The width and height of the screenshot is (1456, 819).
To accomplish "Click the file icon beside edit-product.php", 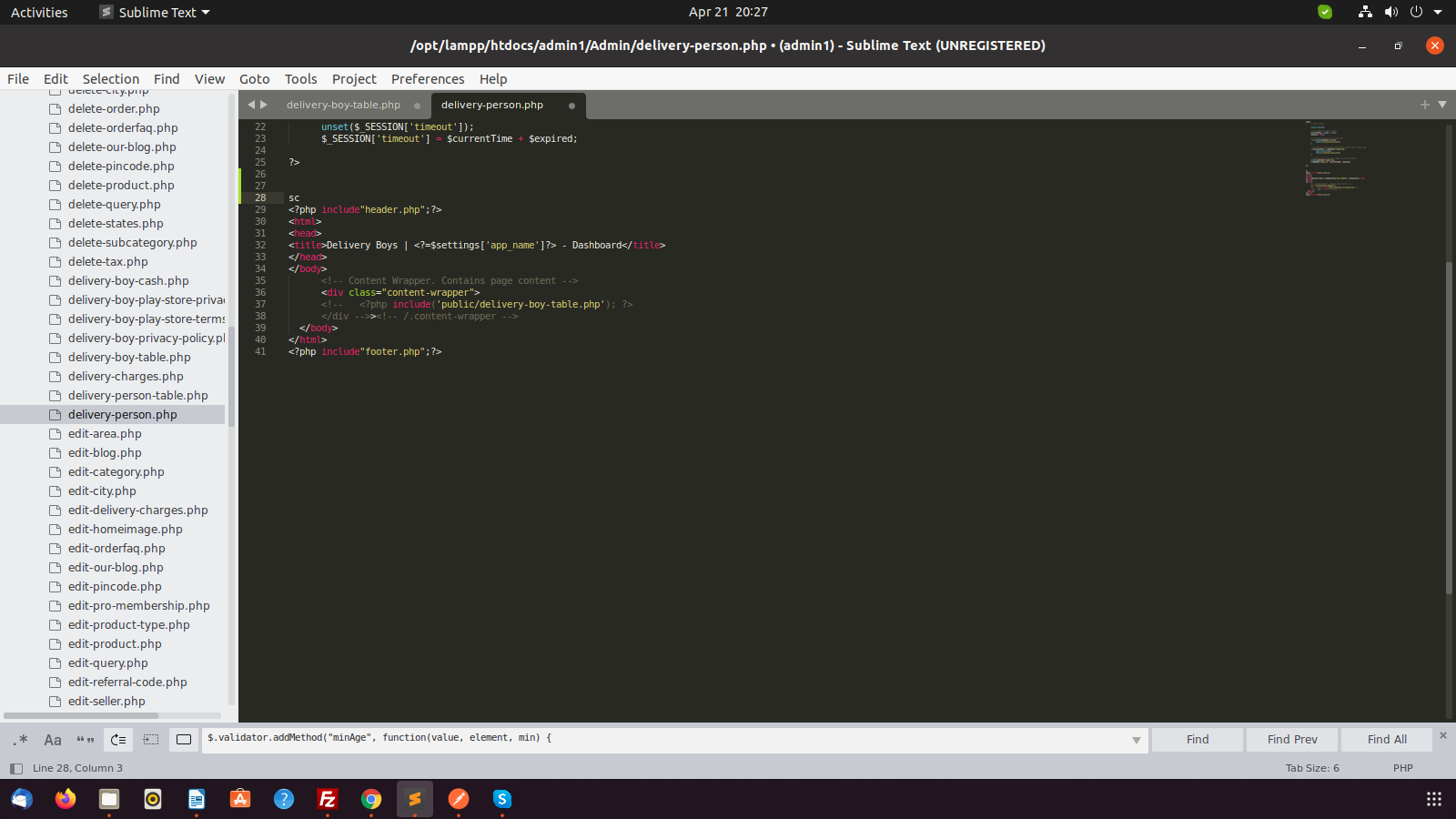I will coord(55,643).
